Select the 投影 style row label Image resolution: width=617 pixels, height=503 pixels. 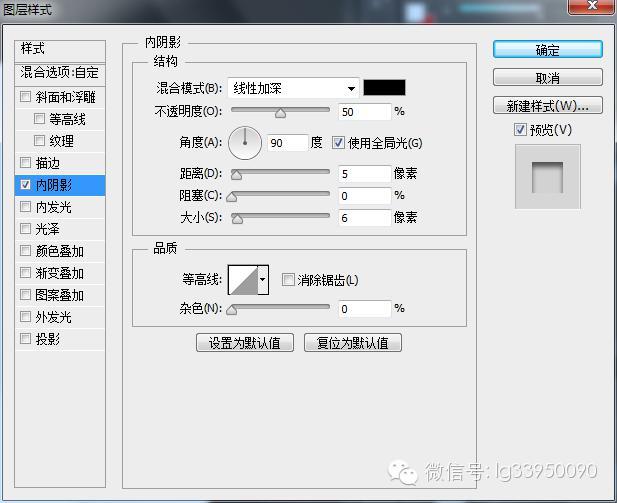(48, 339)
